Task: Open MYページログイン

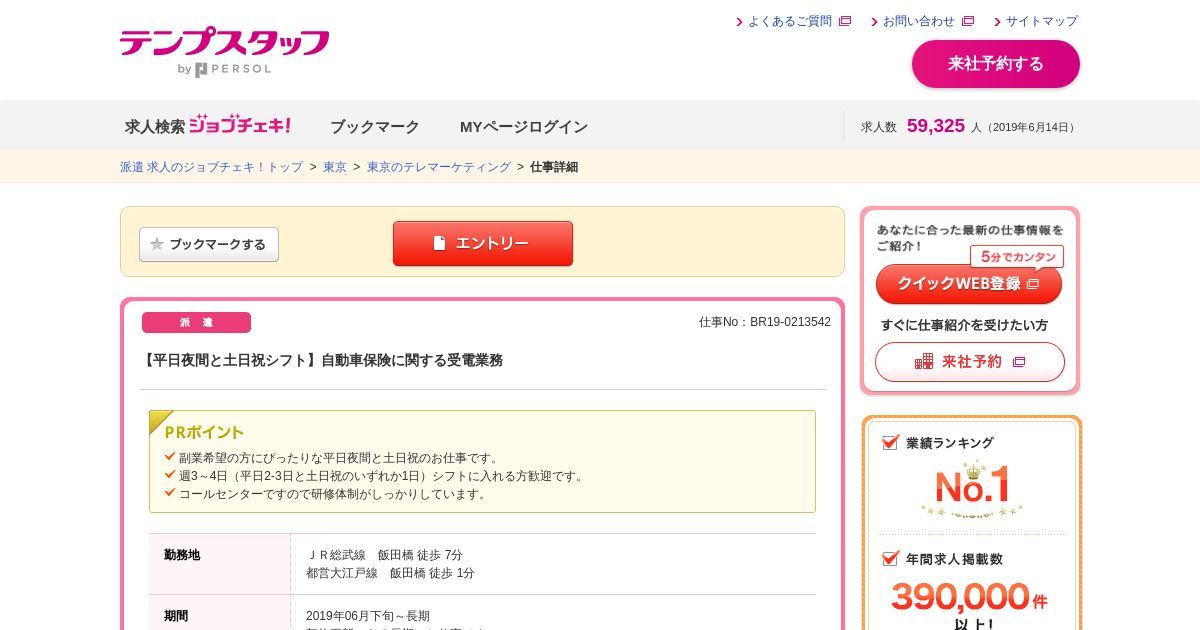Action: coord(524,127)
